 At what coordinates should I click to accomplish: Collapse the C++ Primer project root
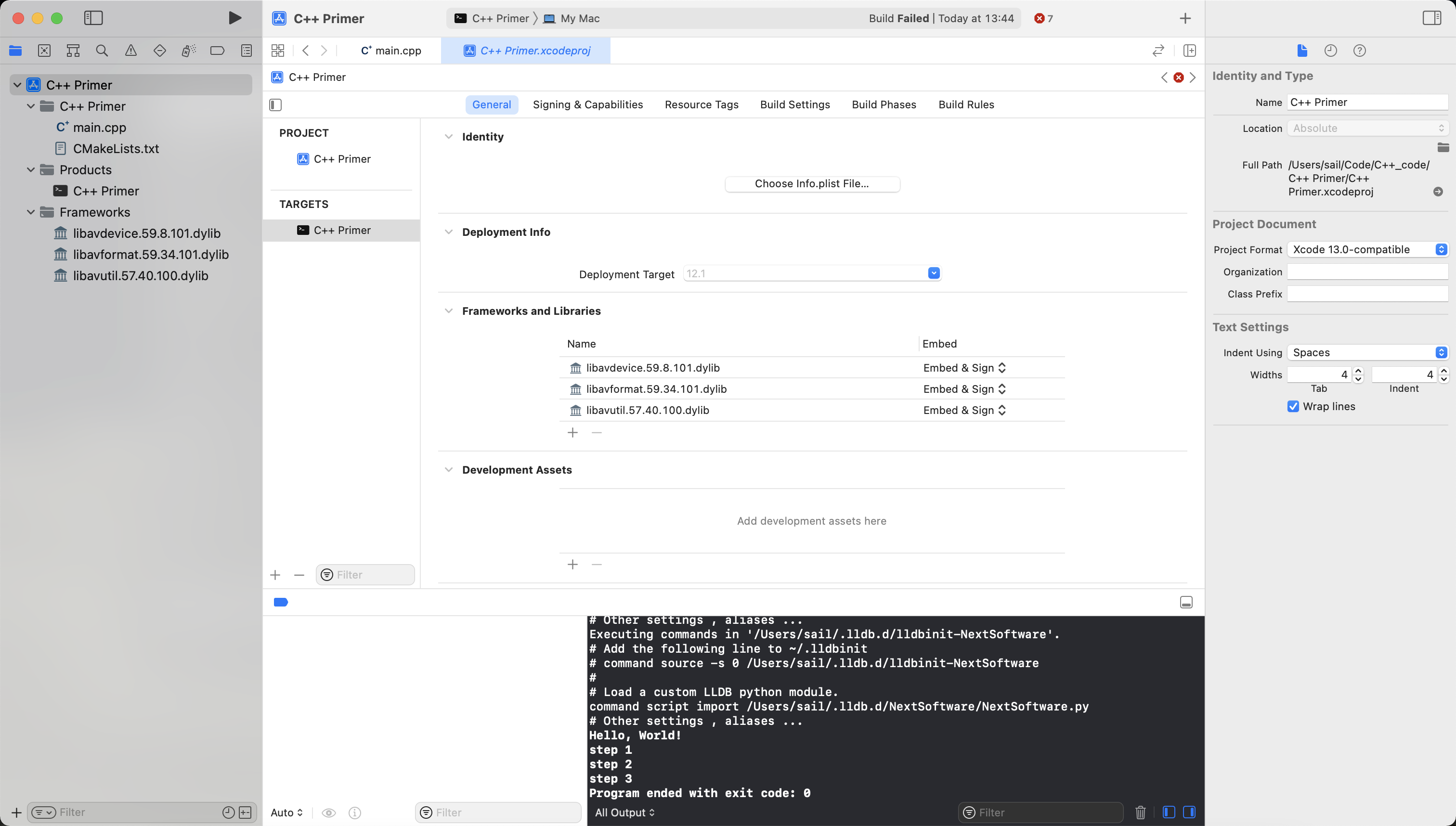point(18,85)
